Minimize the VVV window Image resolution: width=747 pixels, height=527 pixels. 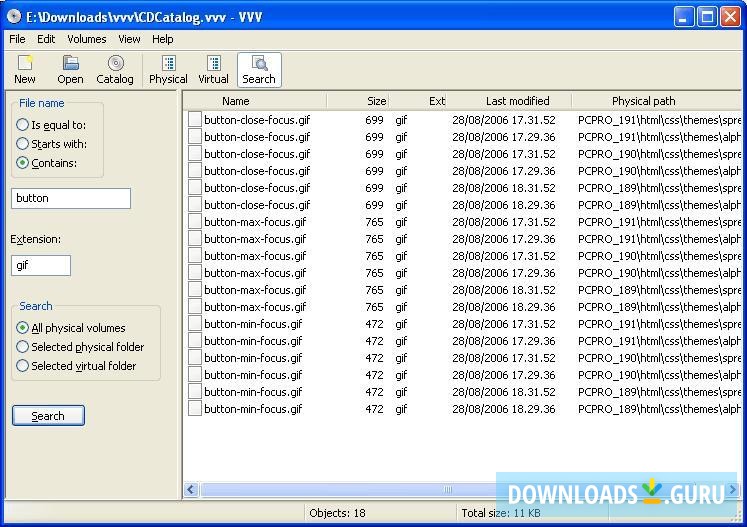[684, 17]
